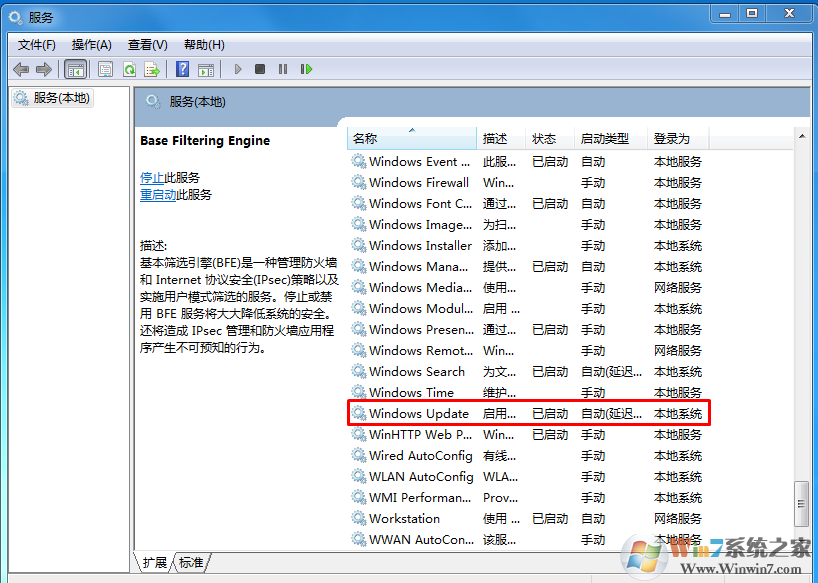Screen dimensions: 818x583
Task: Select the Windows Media... service row
Action: (x=528, y=287)
